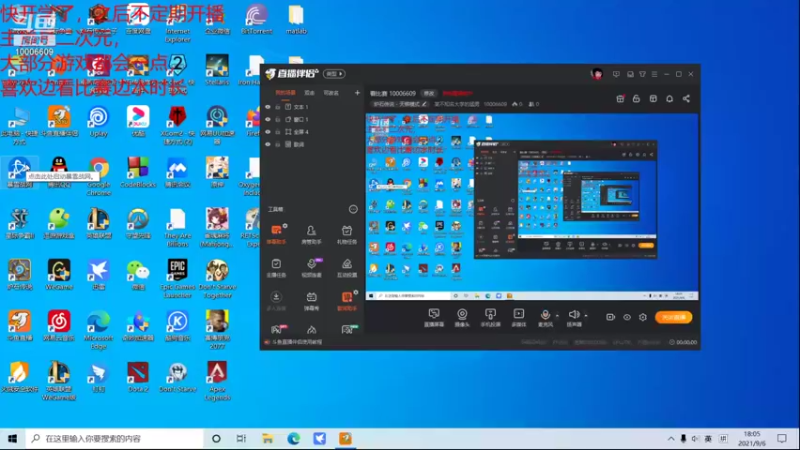Image resolution: width=800 pixels, height=450 pixels.
Task: Open the Dota 2 desktop shortcut
Action: click(x=138, y=377)
